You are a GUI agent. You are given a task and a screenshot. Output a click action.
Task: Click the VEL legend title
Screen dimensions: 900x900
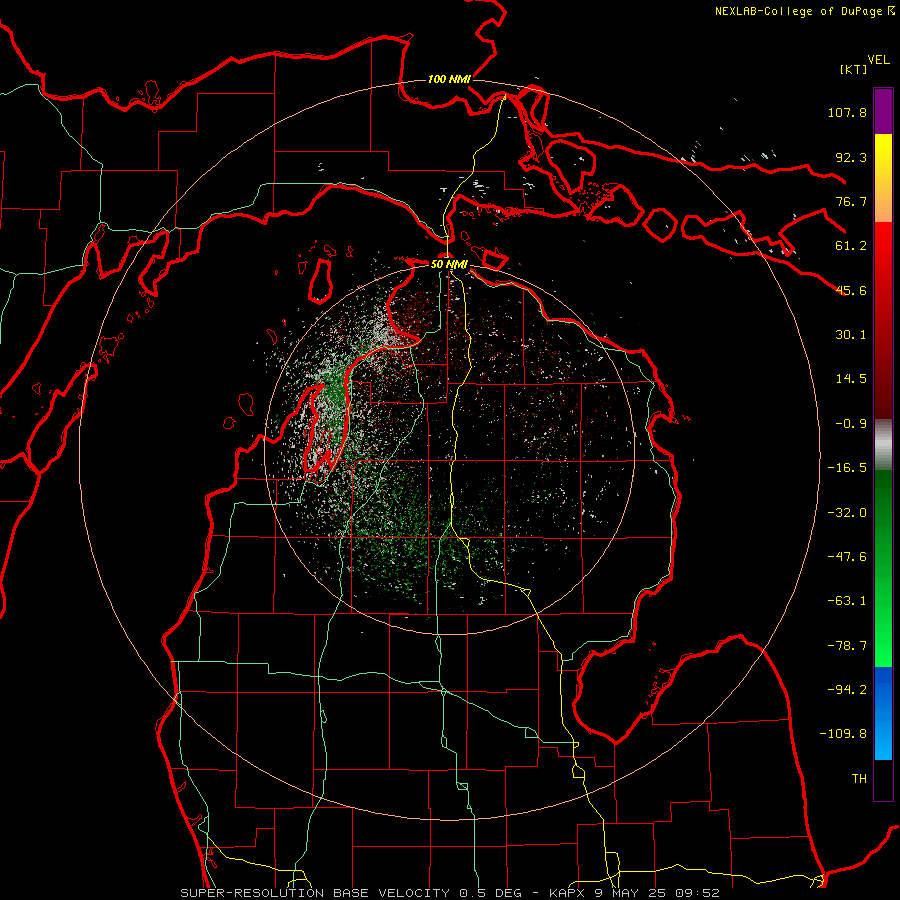pyautogui.click(x=878, y=60)
